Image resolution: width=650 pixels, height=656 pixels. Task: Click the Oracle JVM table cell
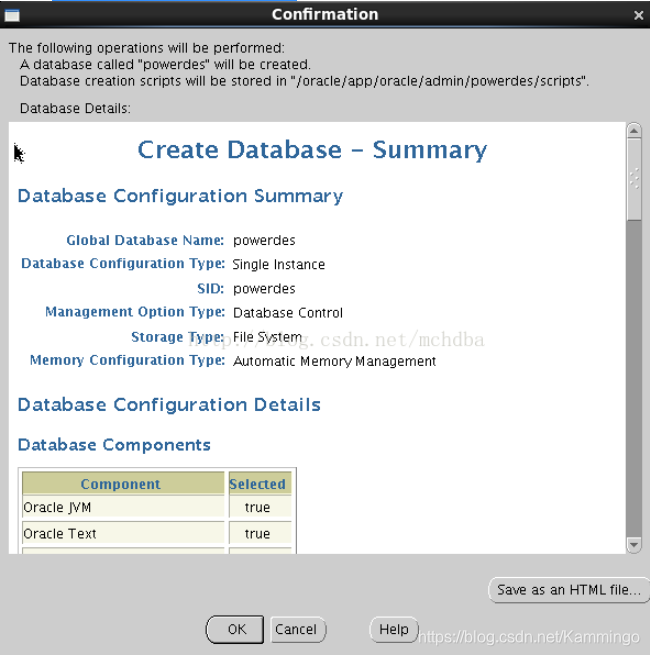tap(123, 507)
